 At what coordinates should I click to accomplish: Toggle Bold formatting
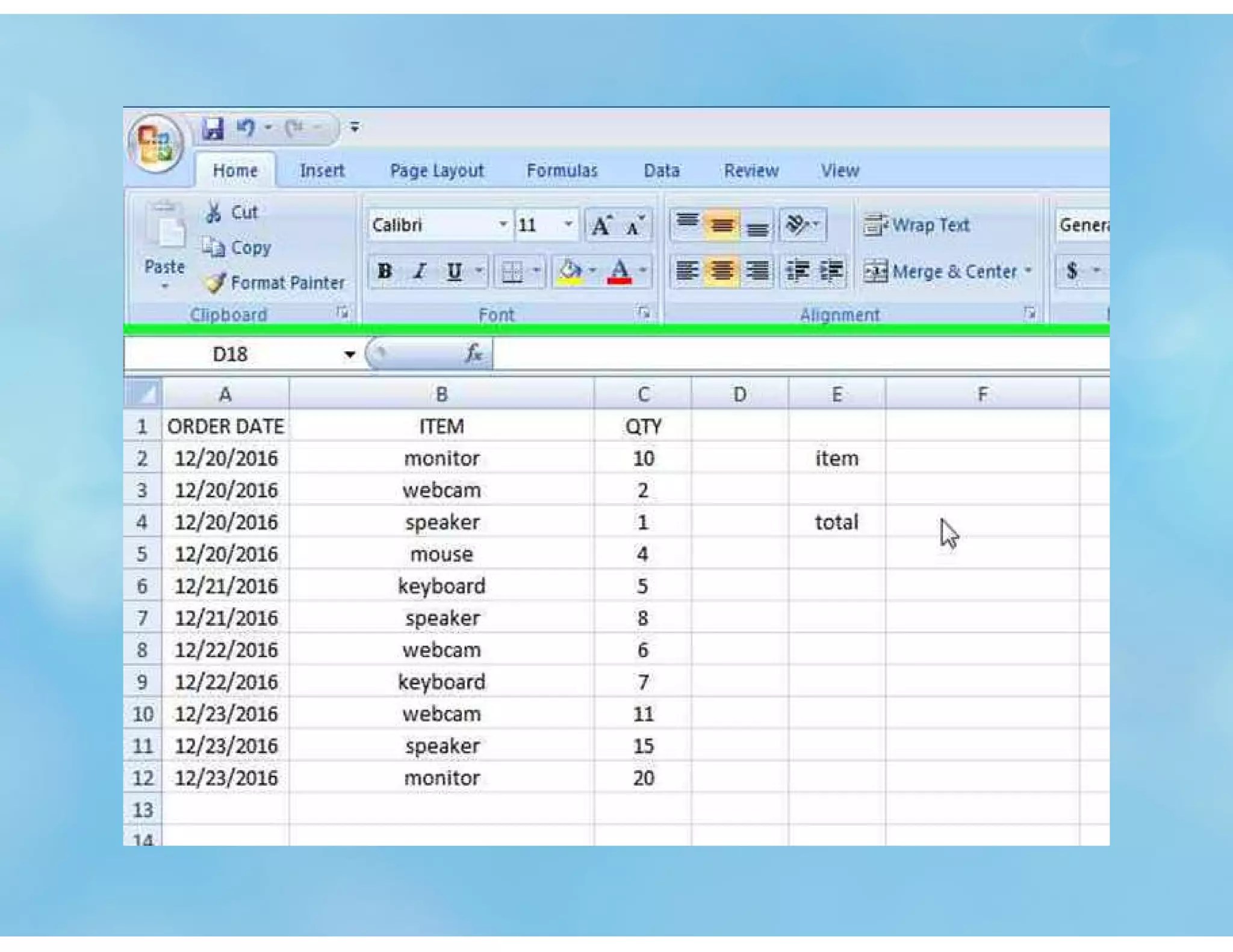click(x=385, y=271)
